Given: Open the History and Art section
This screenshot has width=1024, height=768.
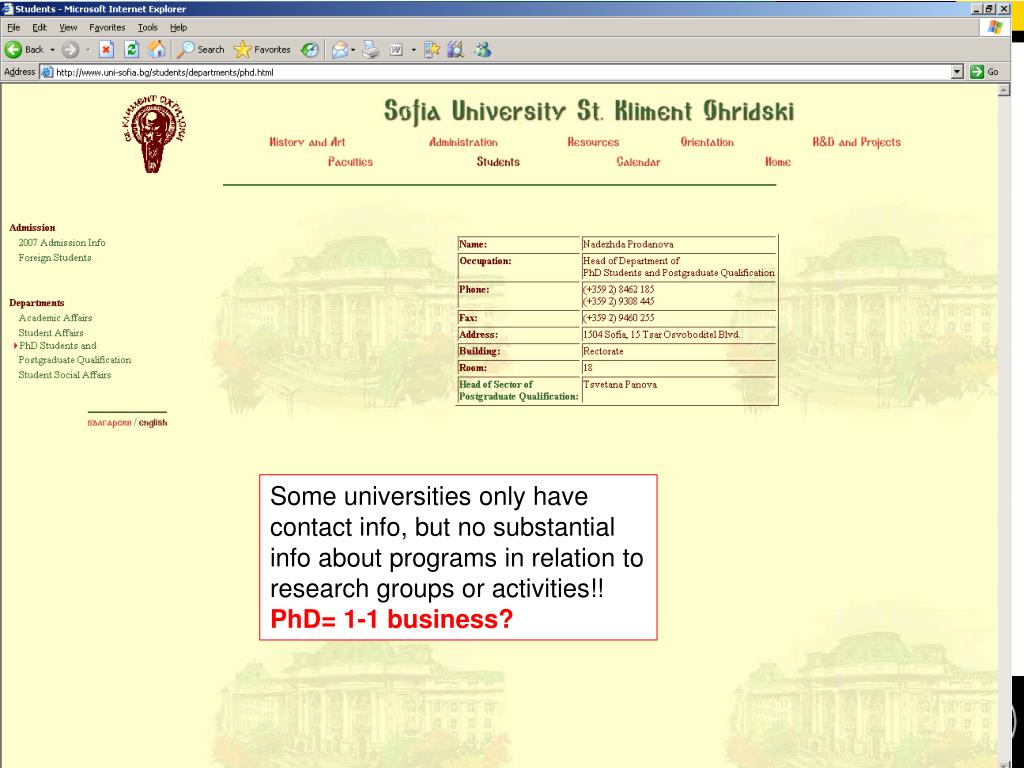Looking at the screenshot, I should 307,142.
